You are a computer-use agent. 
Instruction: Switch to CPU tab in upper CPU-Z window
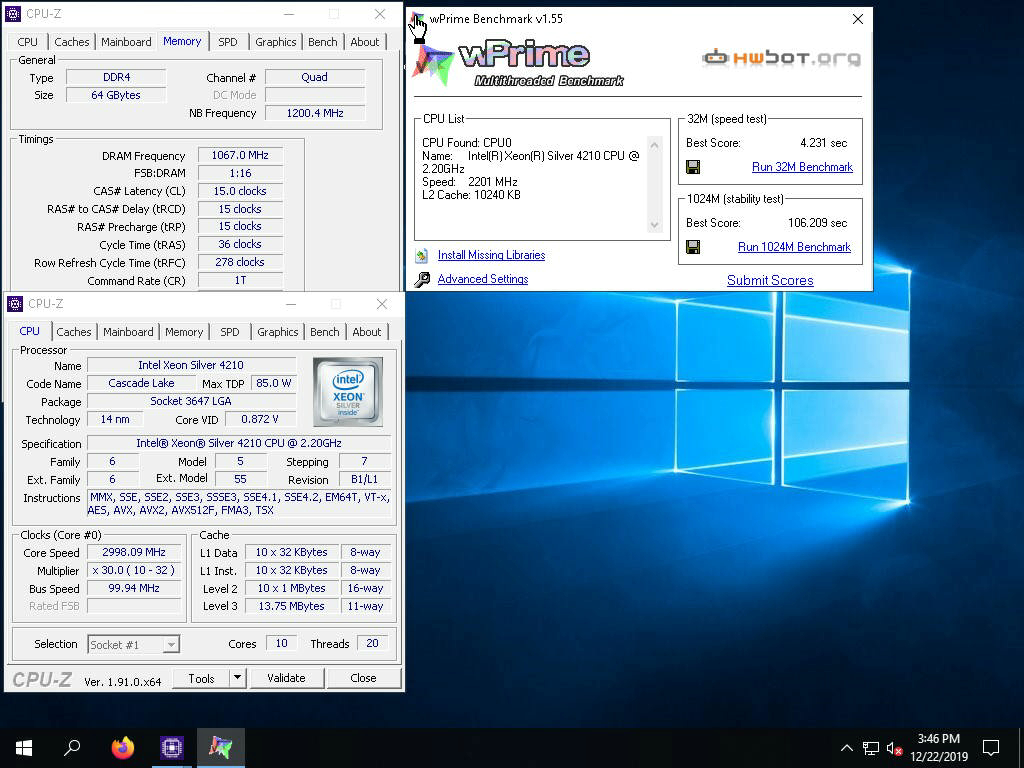tap(27, 42)
